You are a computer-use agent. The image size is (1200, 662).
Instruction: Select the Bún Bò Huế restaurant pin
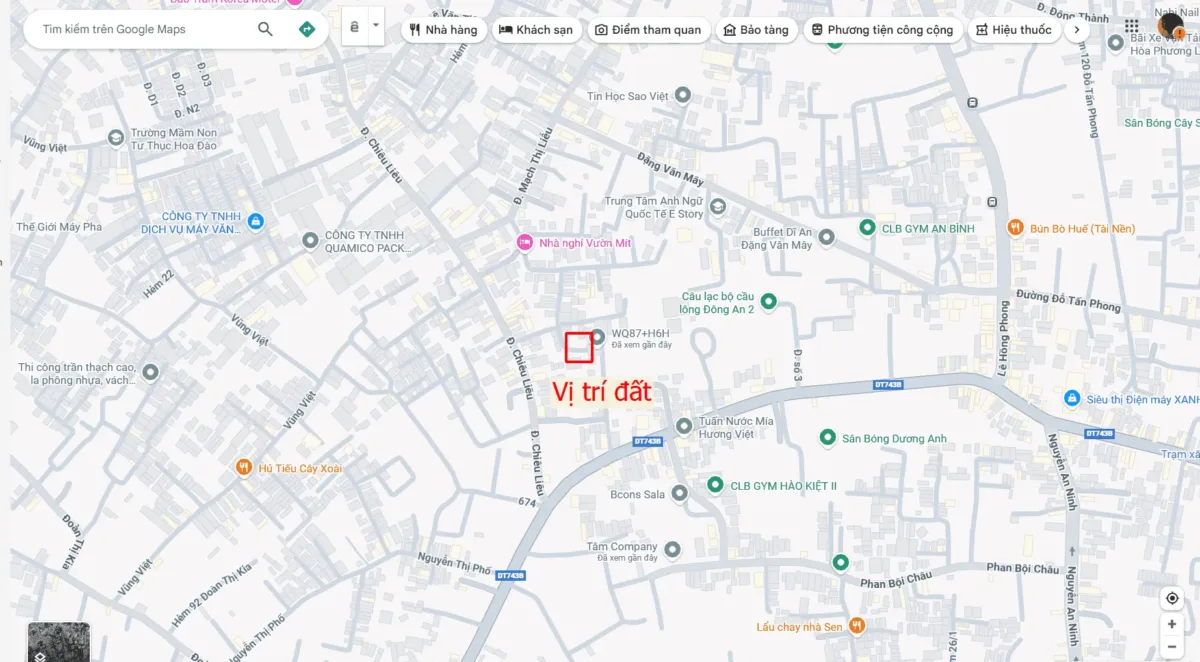[x=1015, y=228]
